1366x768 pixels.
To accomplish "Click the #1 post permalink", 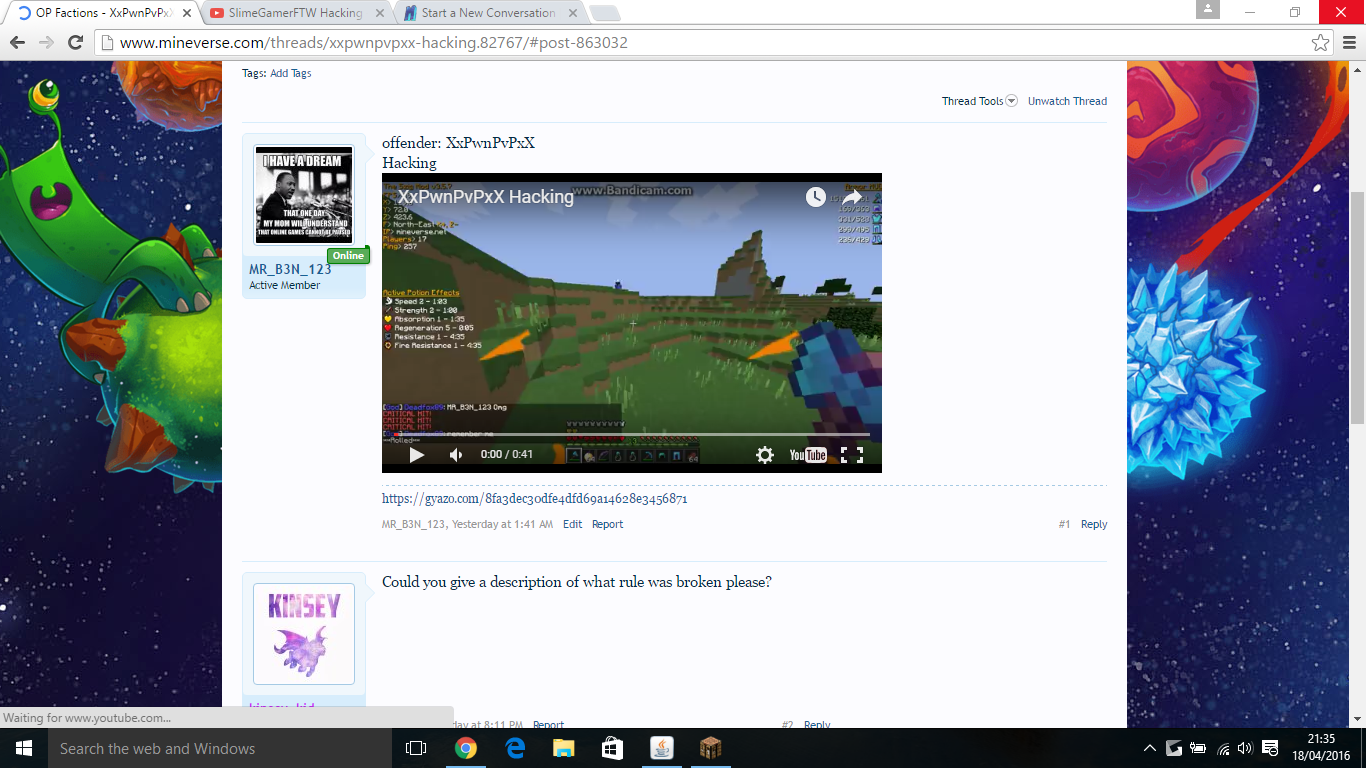I will (1064, 524).
